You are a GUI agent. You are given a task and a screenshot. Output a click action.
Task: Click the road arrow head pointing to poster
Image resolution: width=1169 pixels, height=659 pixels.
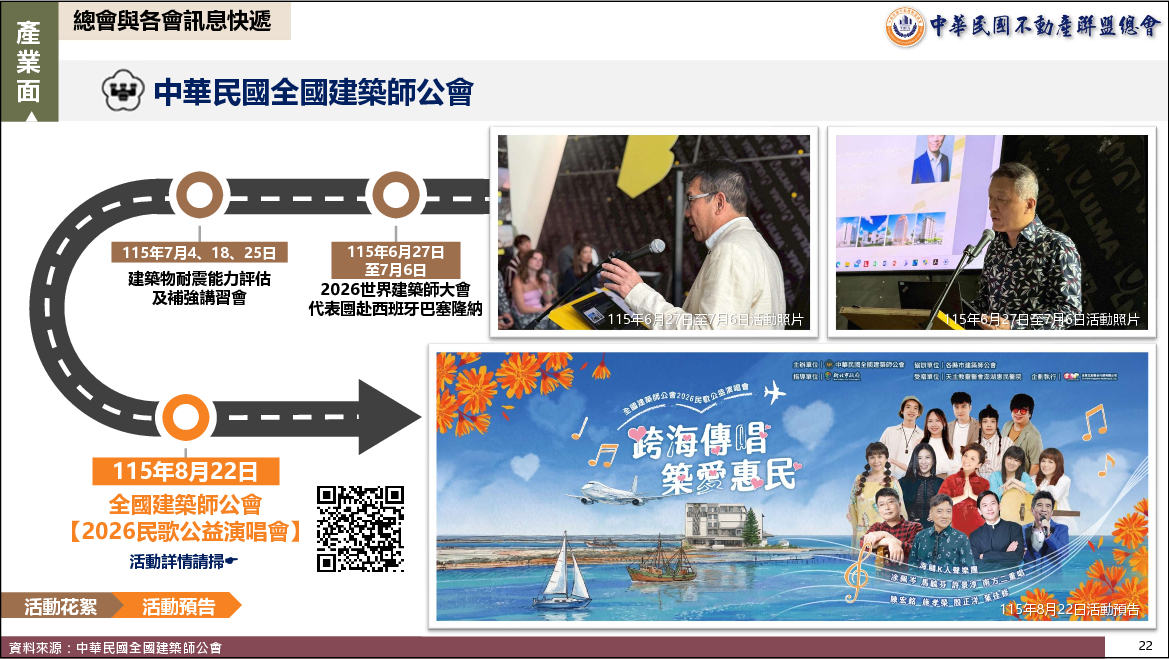389,417
